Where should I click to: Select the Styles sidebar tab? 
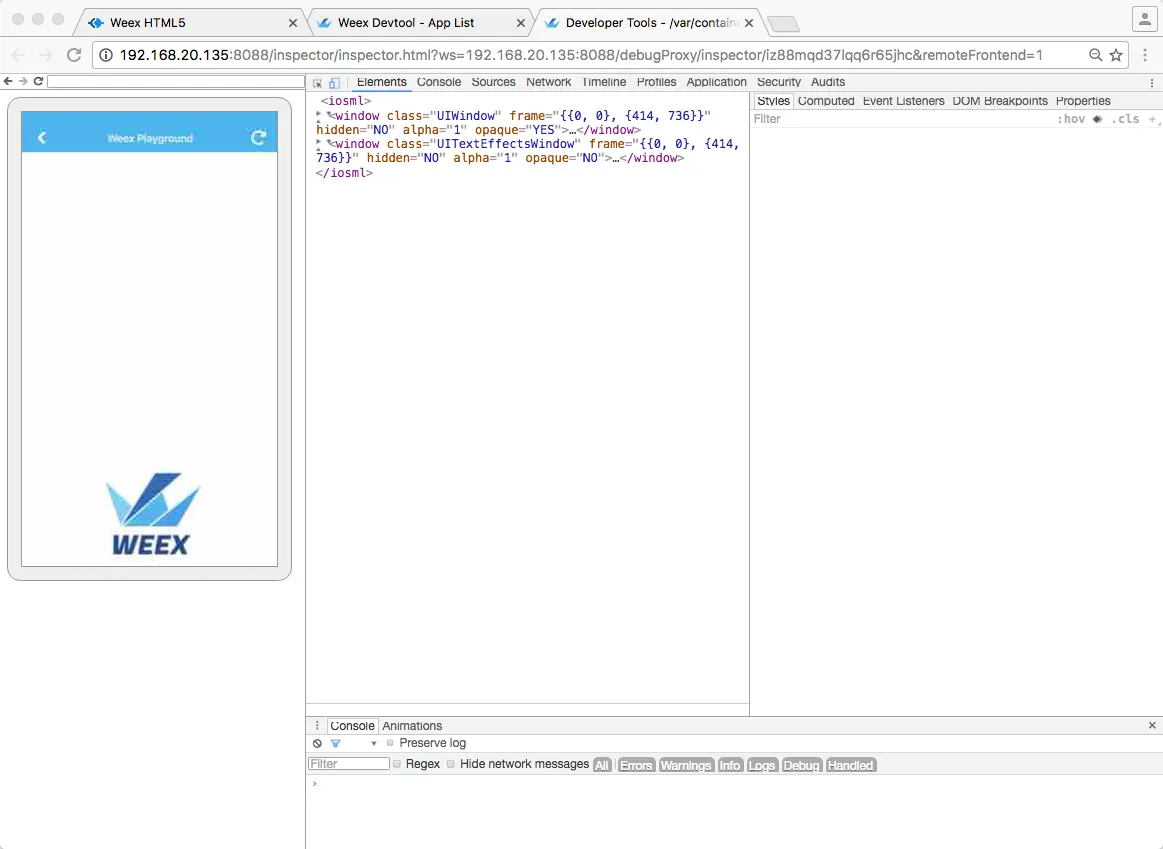(774, 101)
